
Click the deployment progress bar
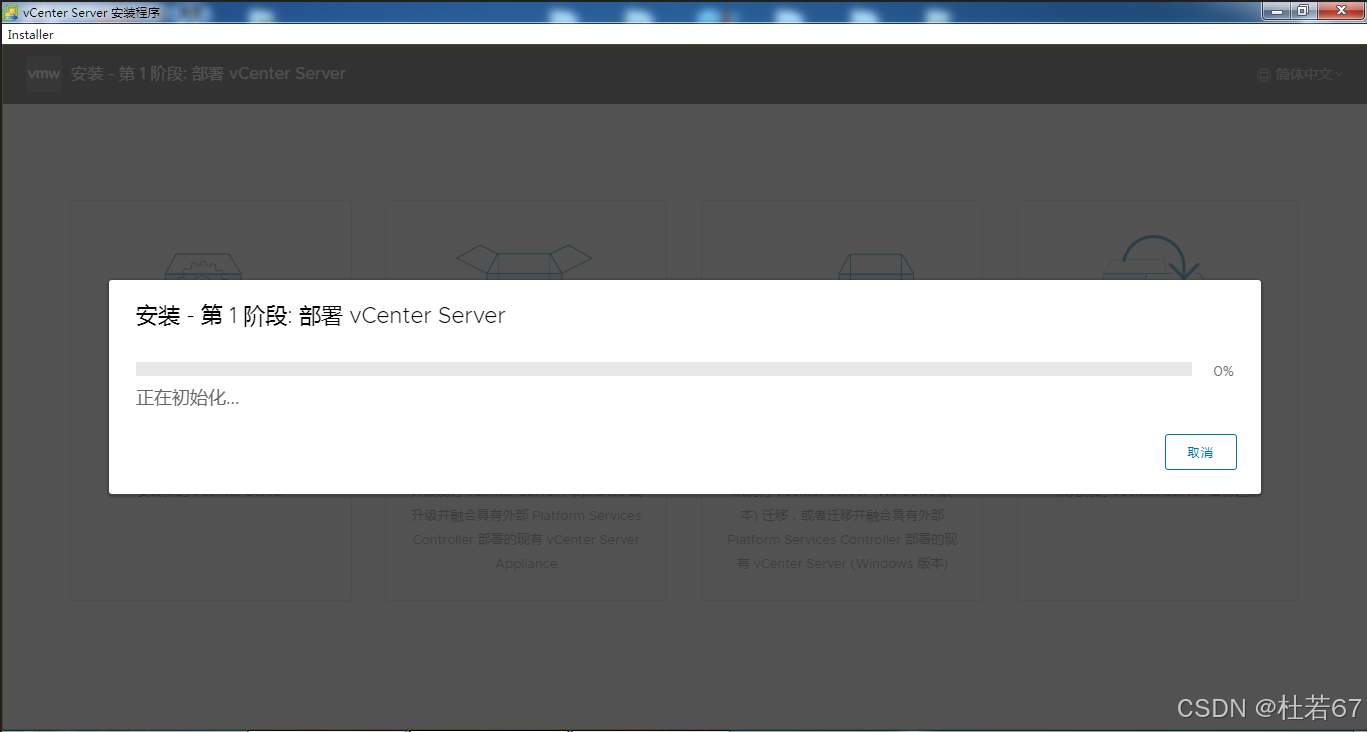(x=664, y=369)
